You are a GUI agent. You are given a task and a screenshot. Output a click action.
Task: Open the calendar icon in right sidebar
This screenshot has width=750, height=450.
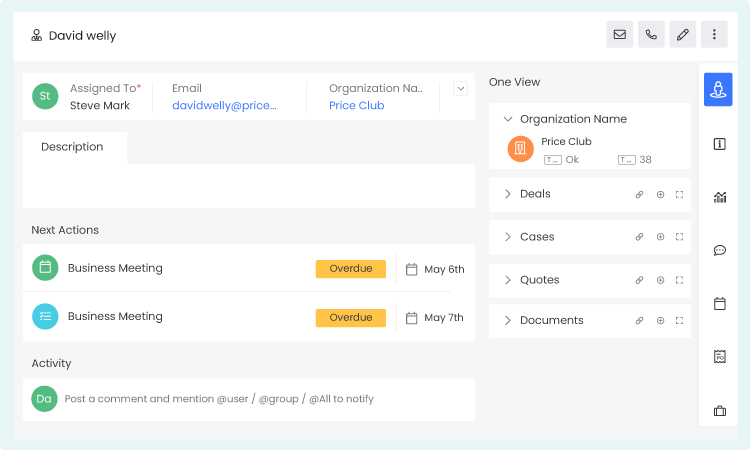(x=719, y=303)
